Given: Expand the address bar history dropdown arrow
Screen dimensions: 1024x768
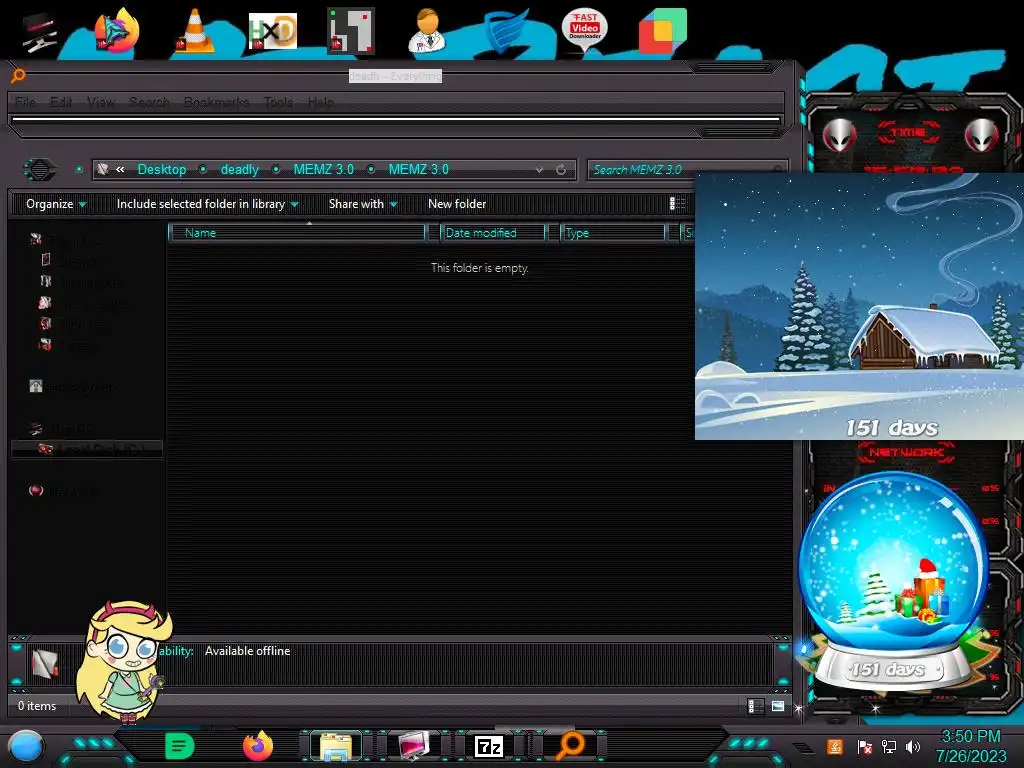Looking at the screenshot, I should pos(539,170).
